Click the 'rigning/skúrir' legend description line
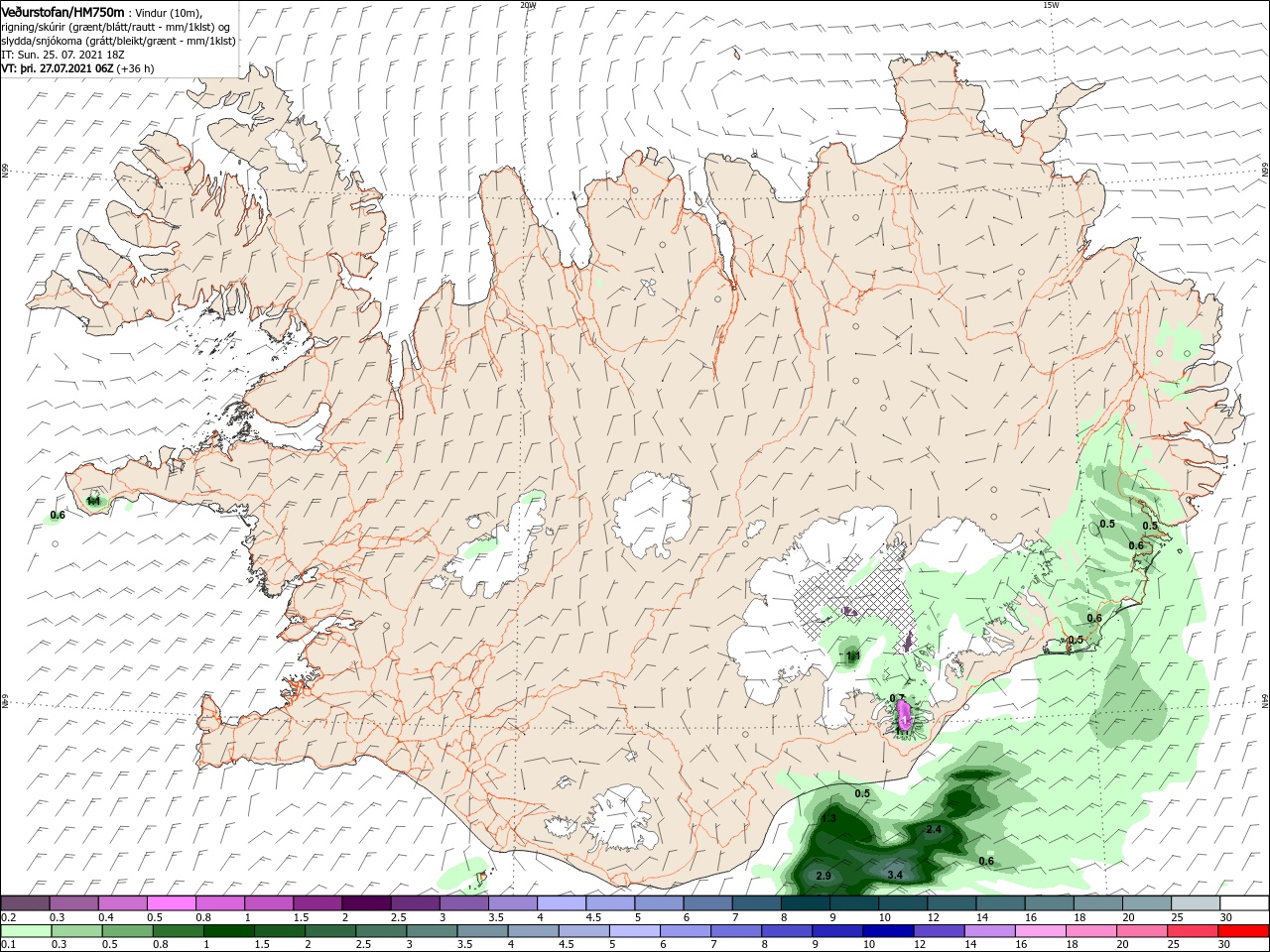 pyautogui.click(x=114, y=27)
